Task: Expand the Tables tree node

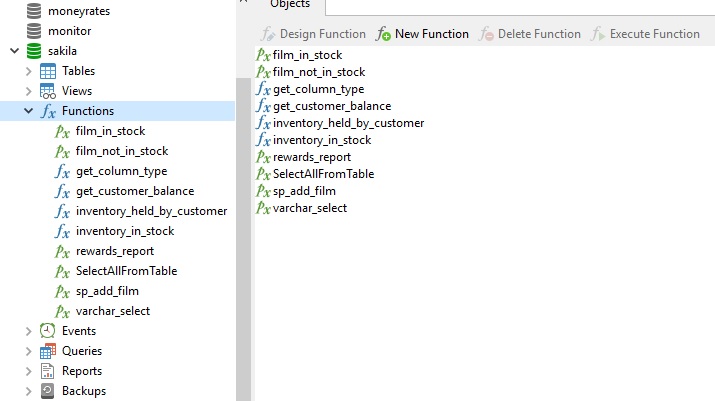Action: (x=28, y=71)
